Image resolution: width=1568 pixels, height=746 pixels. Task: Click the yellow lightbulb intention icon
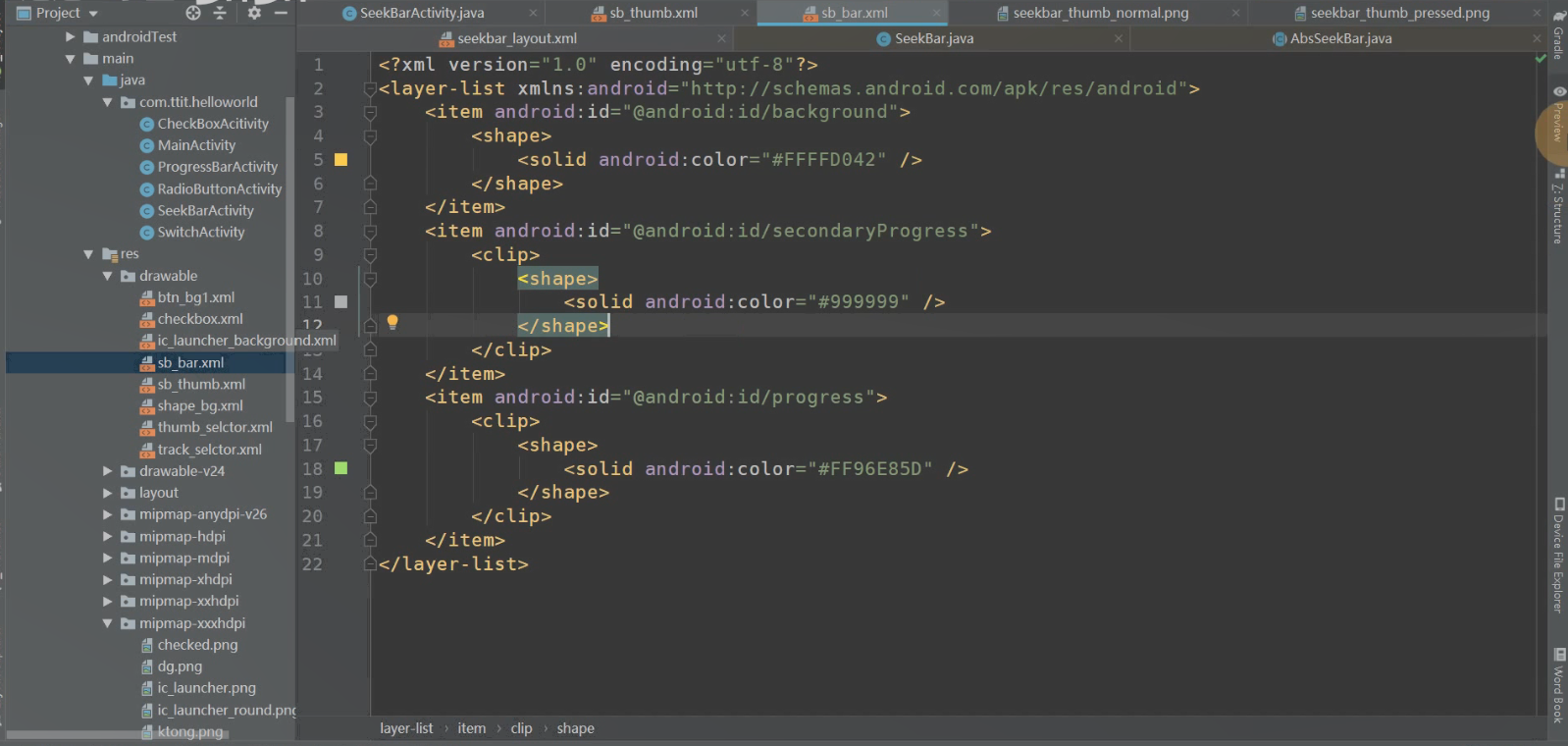pos(392,322)
